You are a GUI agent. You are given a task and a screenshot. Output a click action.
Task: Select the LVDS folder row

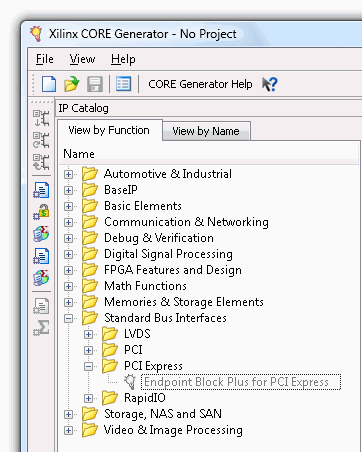[126, 334]
